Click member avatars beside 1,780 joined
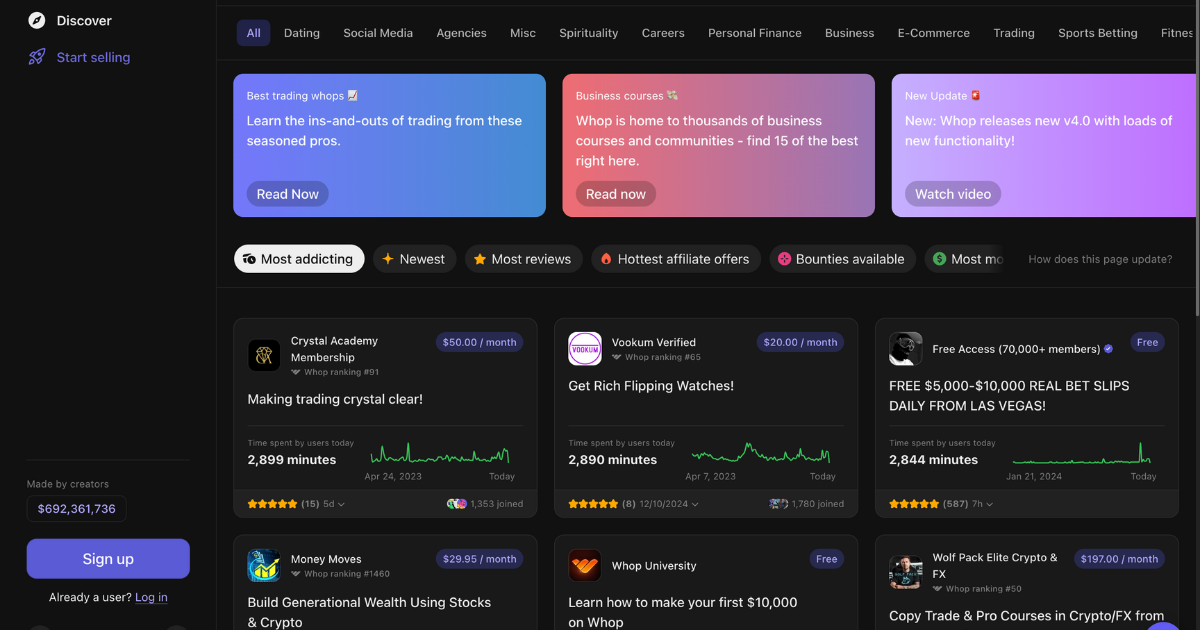The image size is (1200, 630). pyautogui.click(x=779, y=504)
